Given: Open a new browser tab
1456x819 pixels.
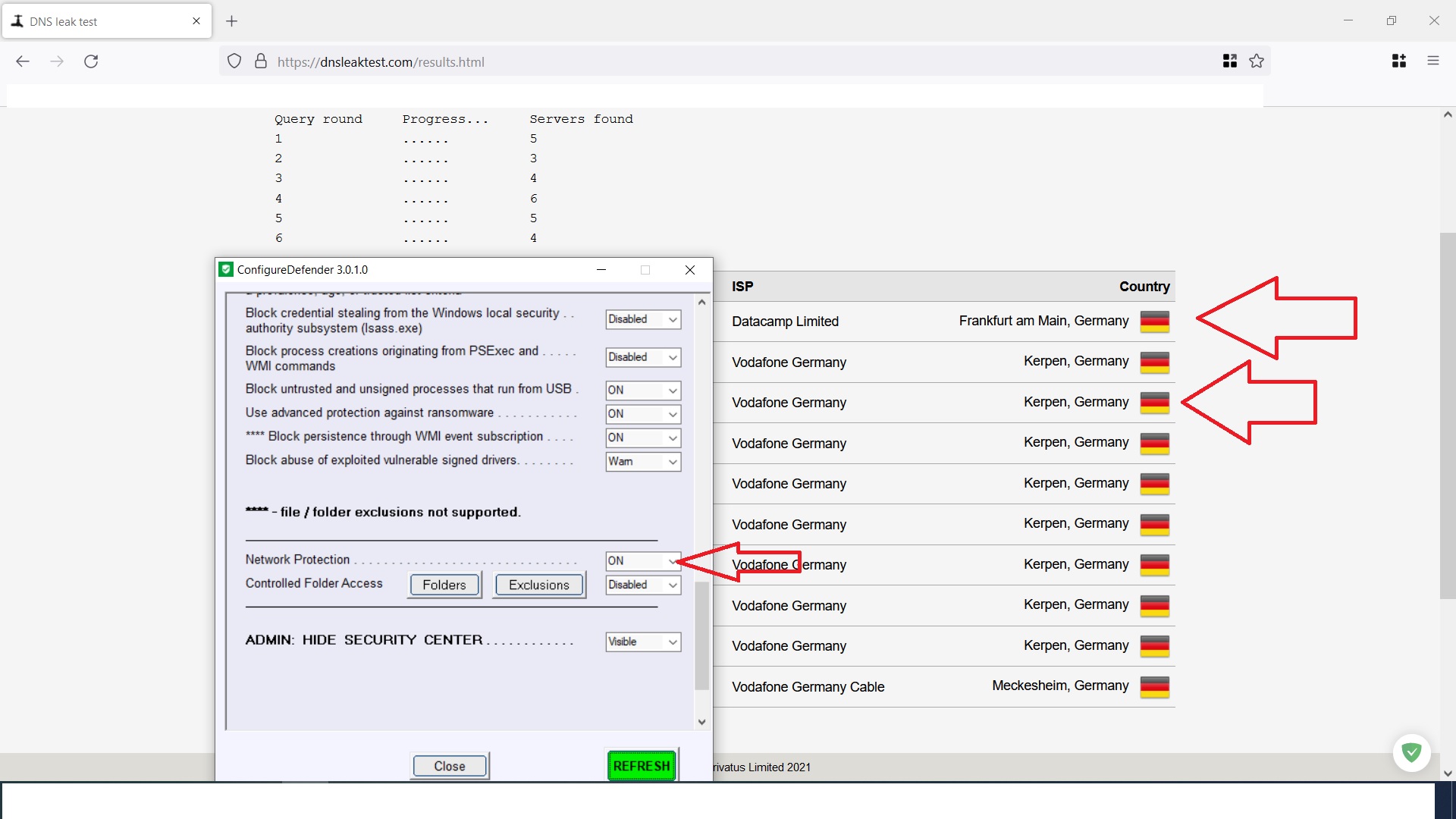Looking at the screenshot, I should click(x=232, y=21).
